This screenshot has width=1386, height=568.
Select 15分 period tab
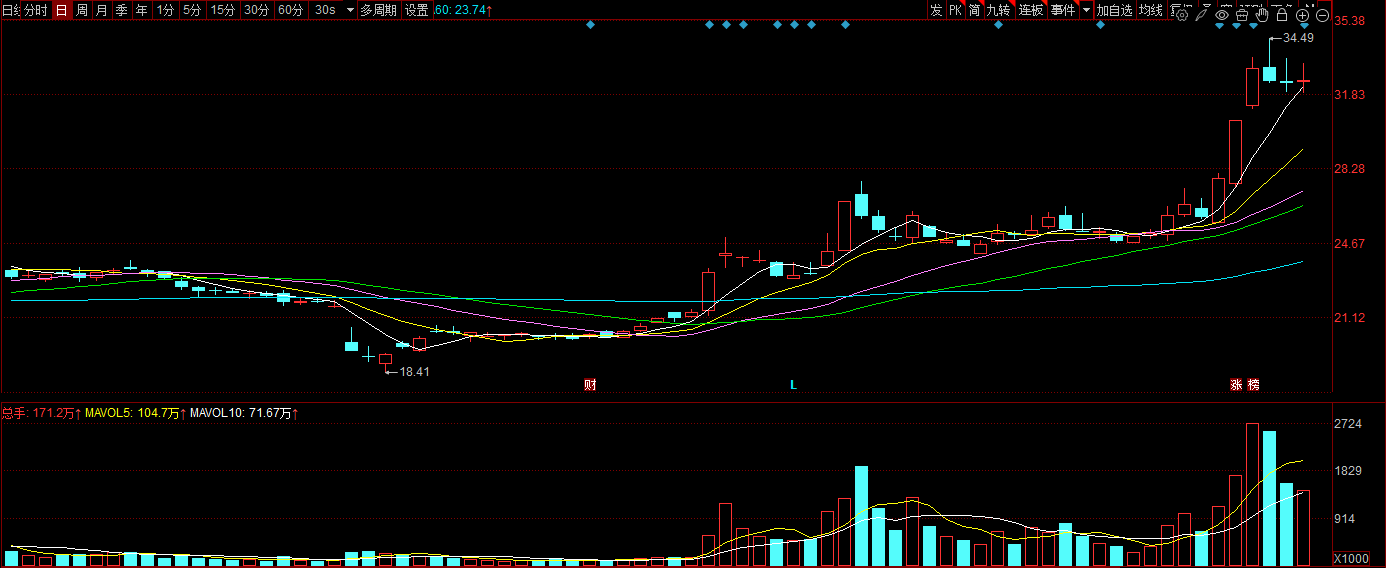(x=223, y=10)
